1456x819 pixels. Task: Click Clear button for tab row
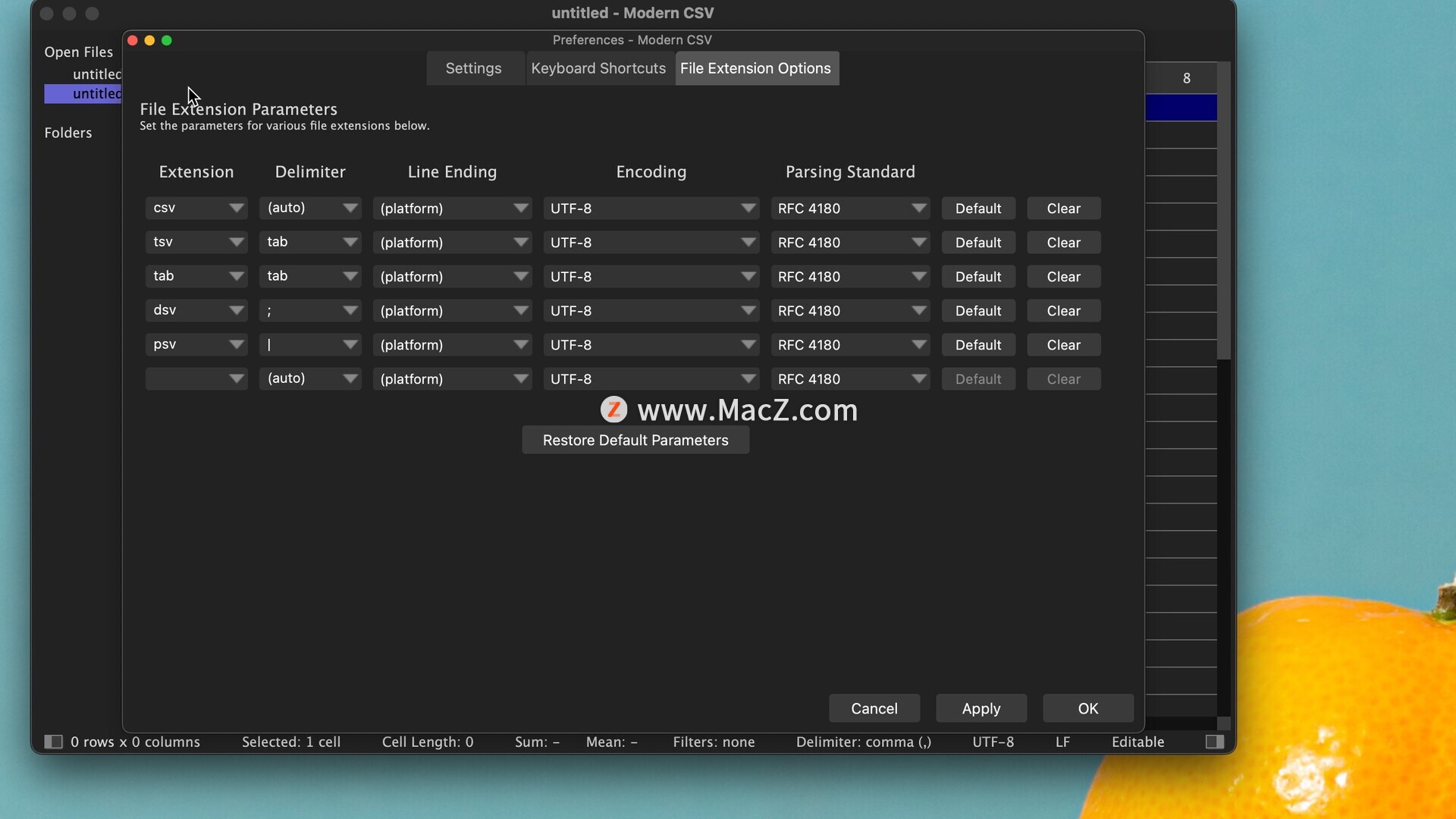(1063, 276)
